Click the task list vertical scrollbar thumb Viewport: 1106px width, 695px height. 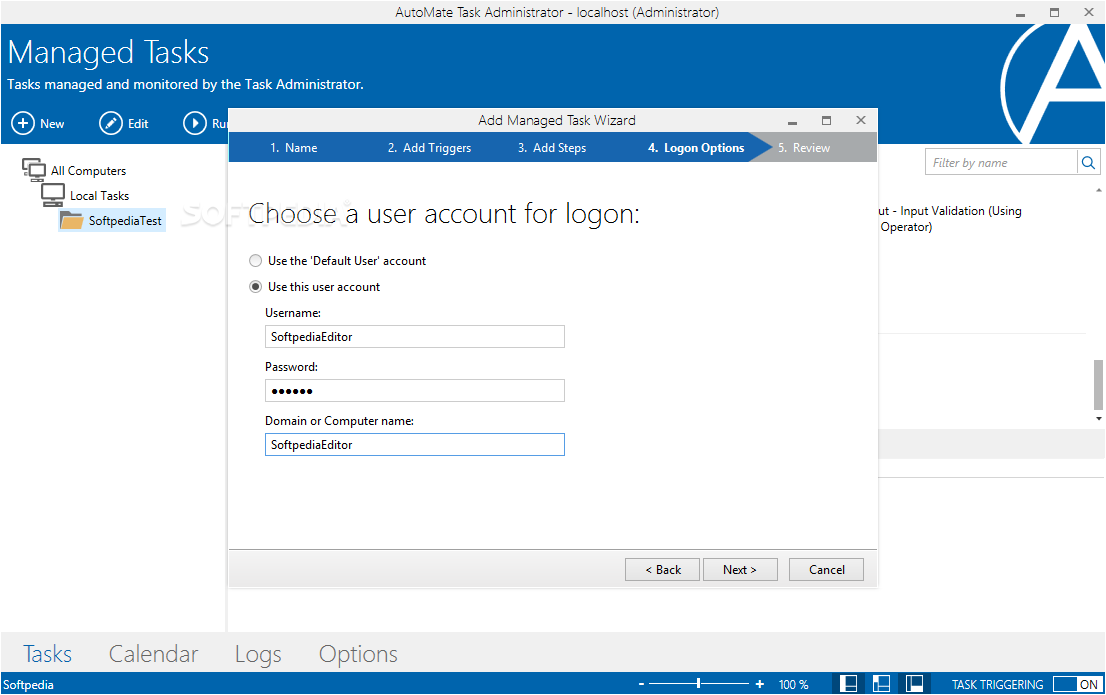tap(1098, 385)
